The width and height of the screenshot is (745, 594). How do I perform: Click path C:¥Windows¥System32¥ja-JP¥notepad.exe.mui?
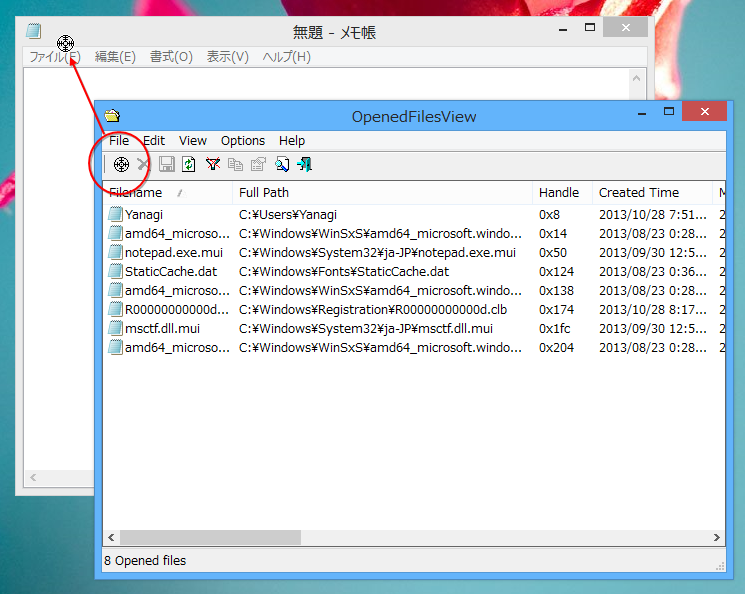377,253
